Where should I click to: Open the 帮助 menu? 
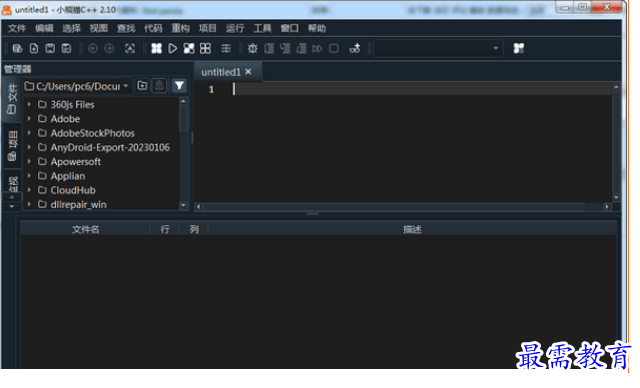click(x=317, y=28)
